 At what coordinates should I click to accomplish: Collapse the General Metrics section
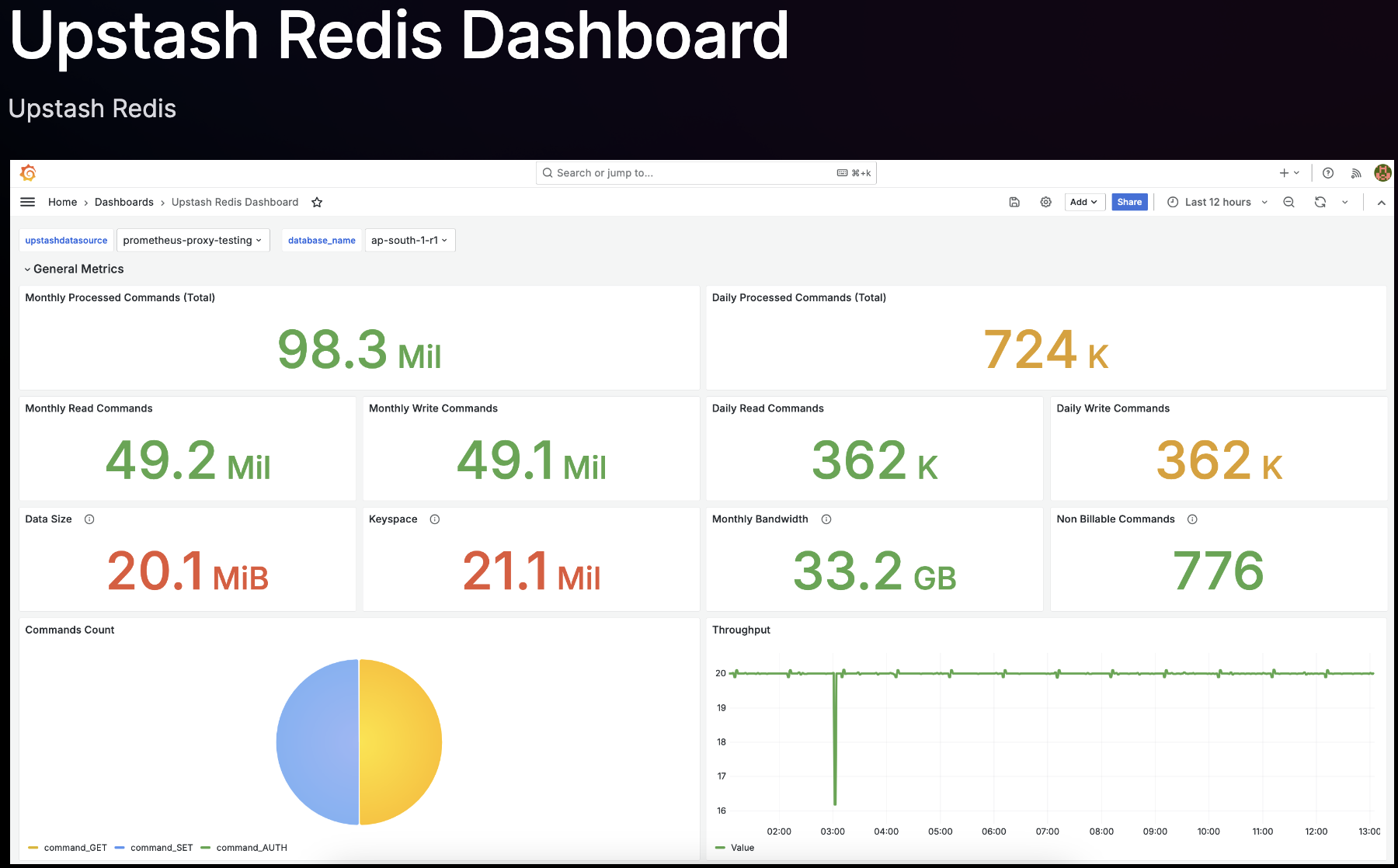(x=75, y=269)
